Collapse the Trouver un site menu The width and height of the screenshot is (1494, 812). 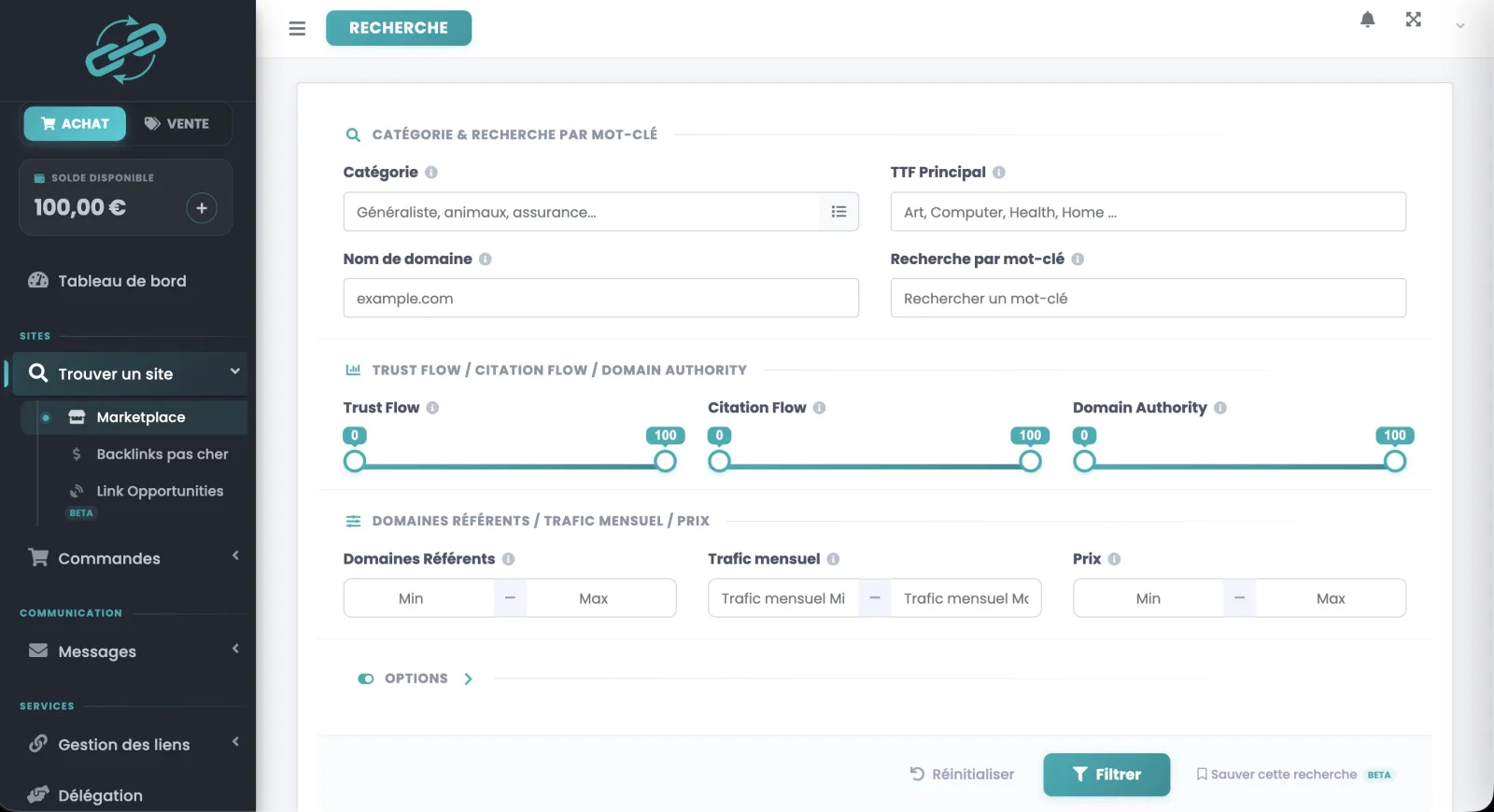coord(128,373)
